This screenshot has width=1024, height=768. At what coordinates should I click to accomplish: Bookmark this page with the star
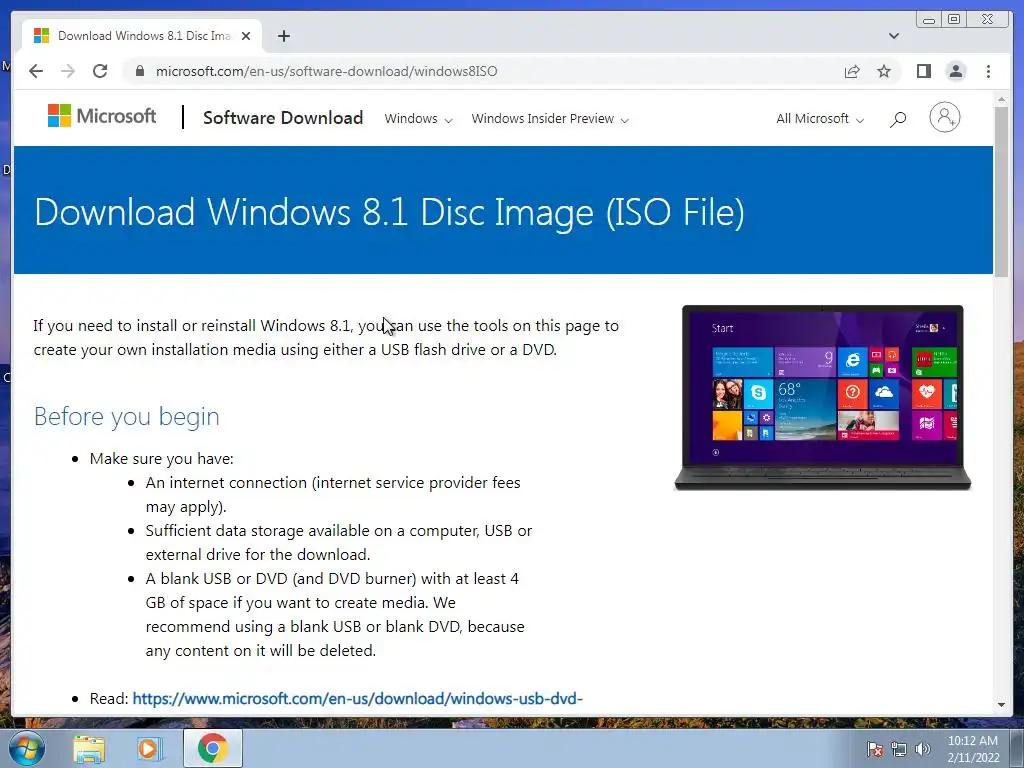(884, 71)
